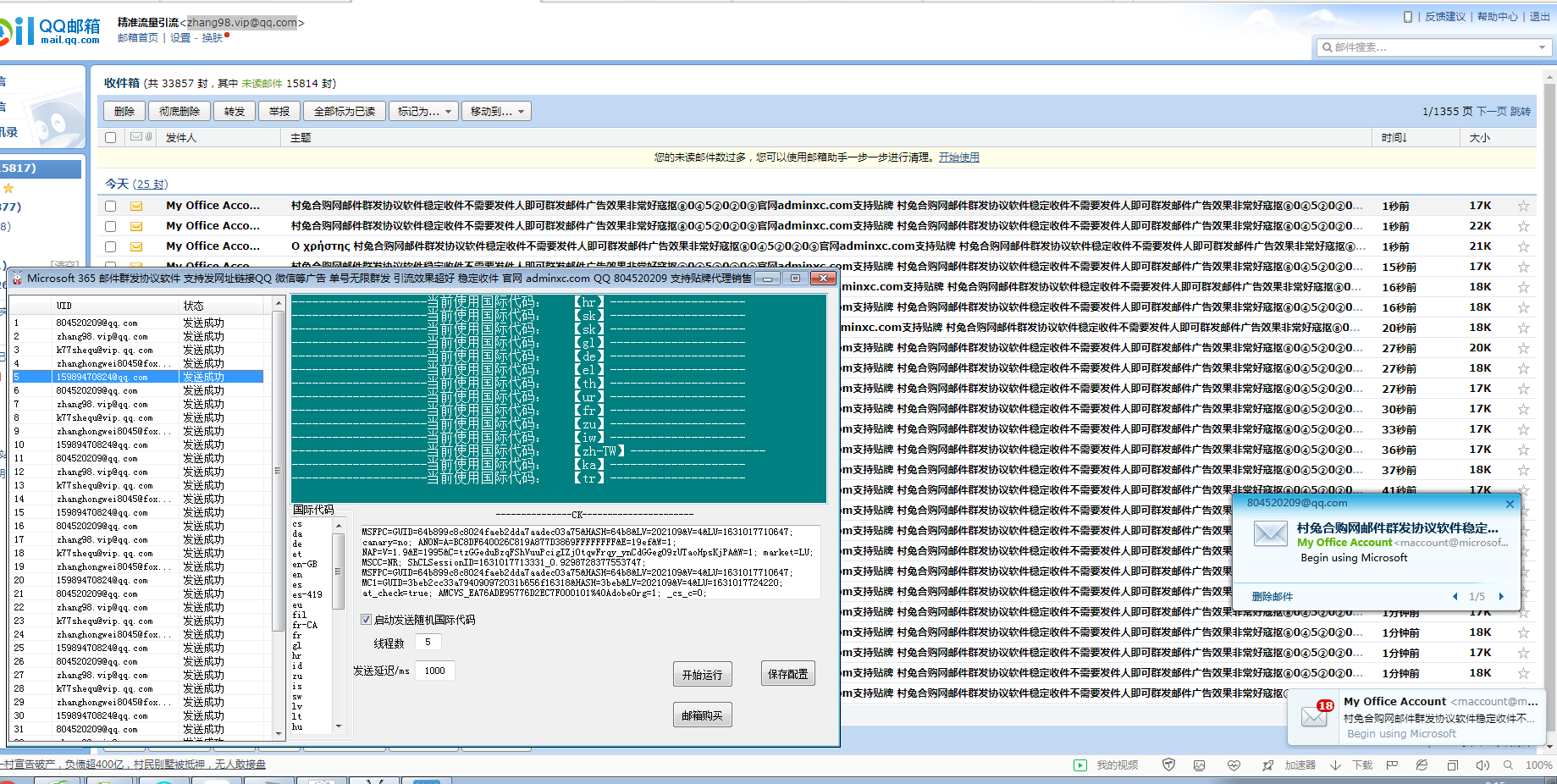Star the top My Office Account email
Viewport: 1557px width, 784px height.
point(1523,205)
